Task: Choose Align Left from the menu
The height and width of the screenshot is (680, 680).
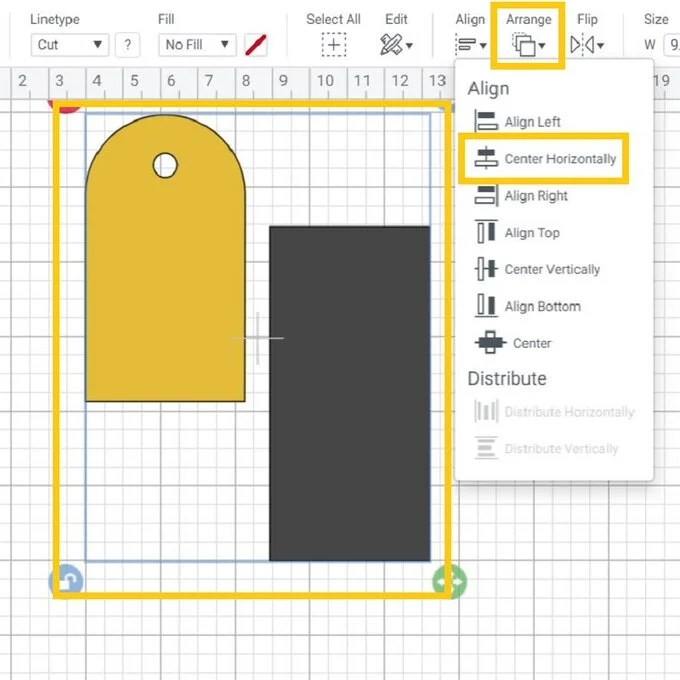Action: click(x=518, y=121)
